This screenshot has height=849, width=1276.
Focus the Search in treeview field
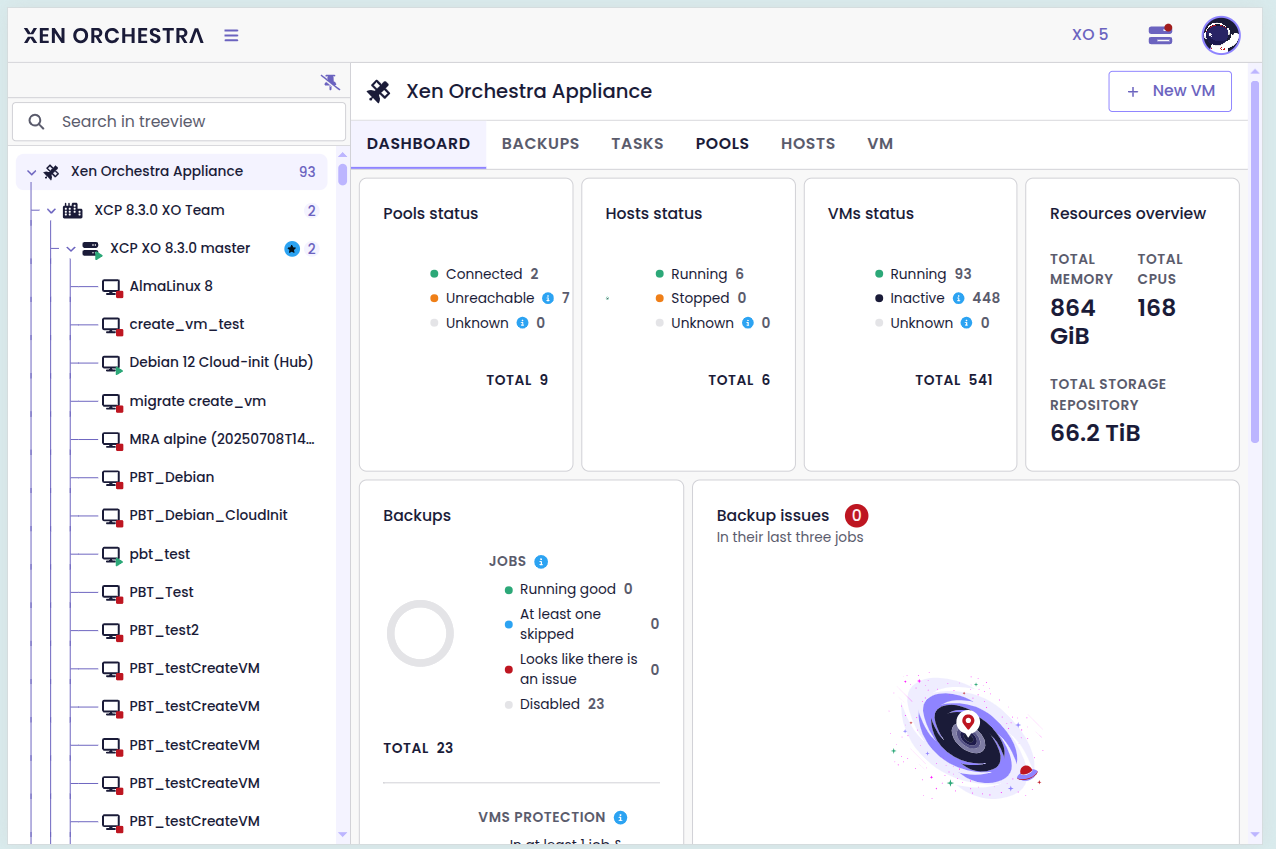click(179, 121)
